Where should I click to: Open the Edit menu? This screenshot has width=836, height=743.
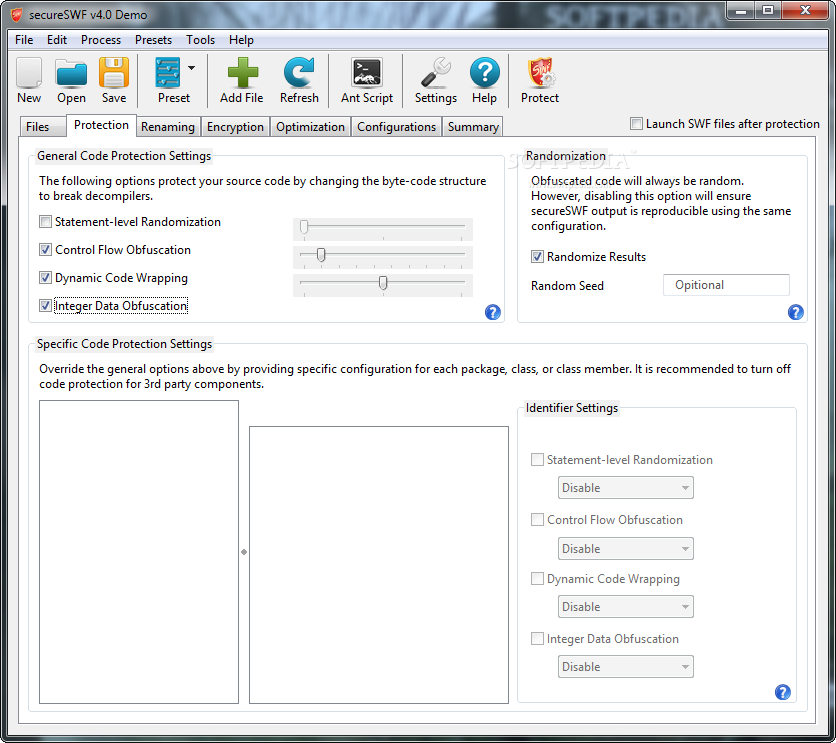tap(57, 40)
